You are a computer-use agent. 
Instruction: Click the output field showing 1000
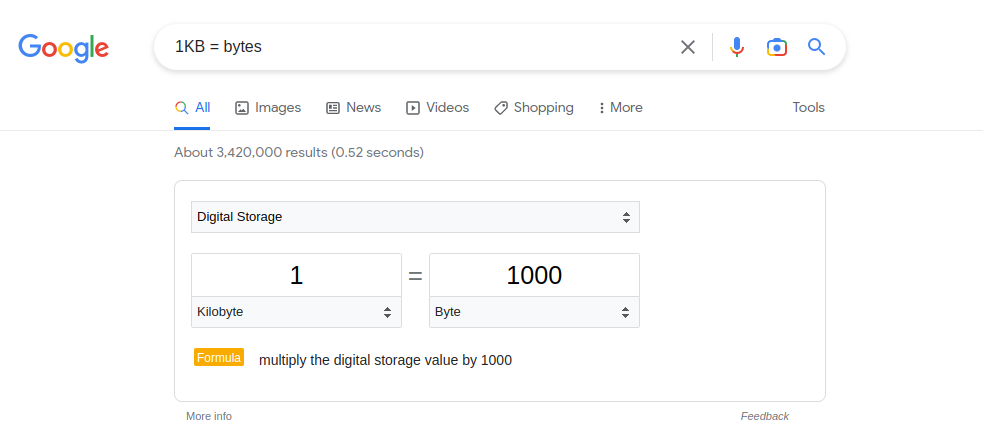click(534, 276)
